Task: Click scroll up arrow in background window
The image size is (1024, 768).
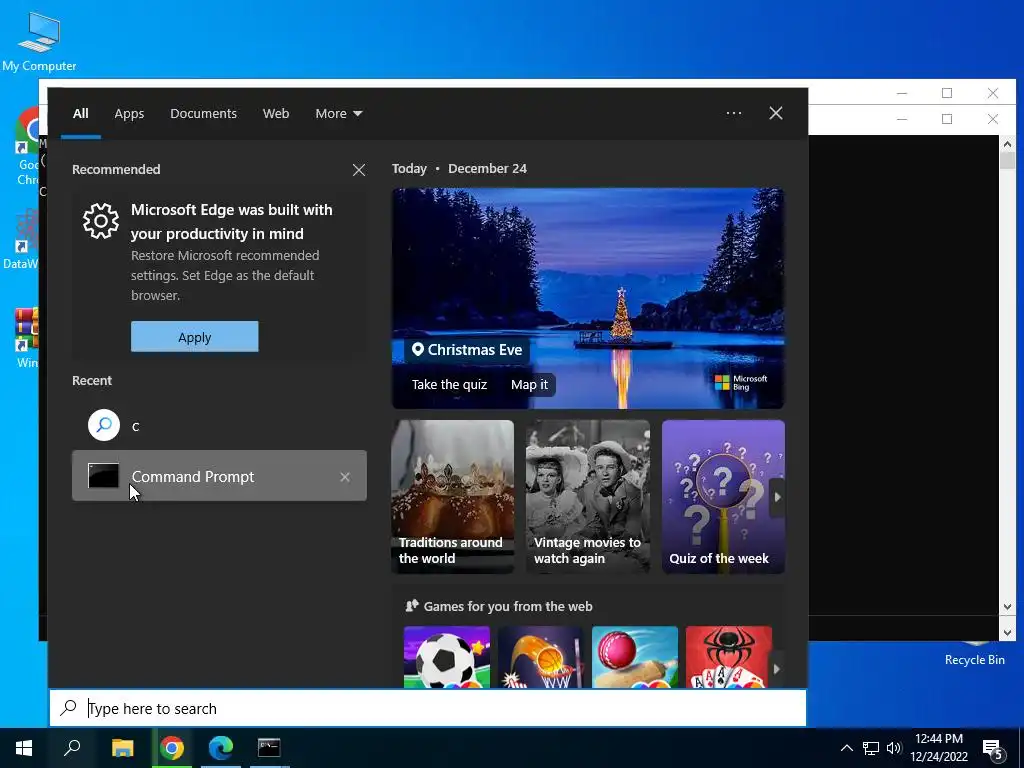Action: (x=1007, y=144)
